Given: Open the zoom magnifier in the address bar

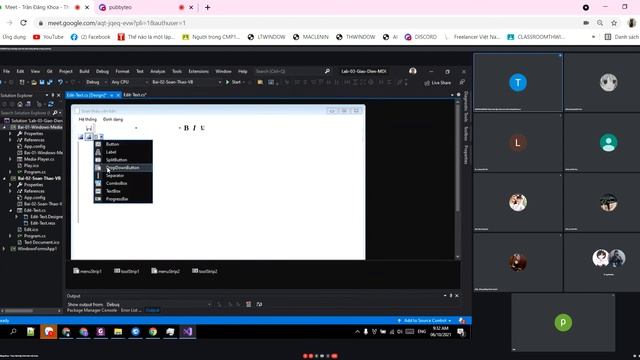Looking at the screenshot, I should click(x=600, y=23).
